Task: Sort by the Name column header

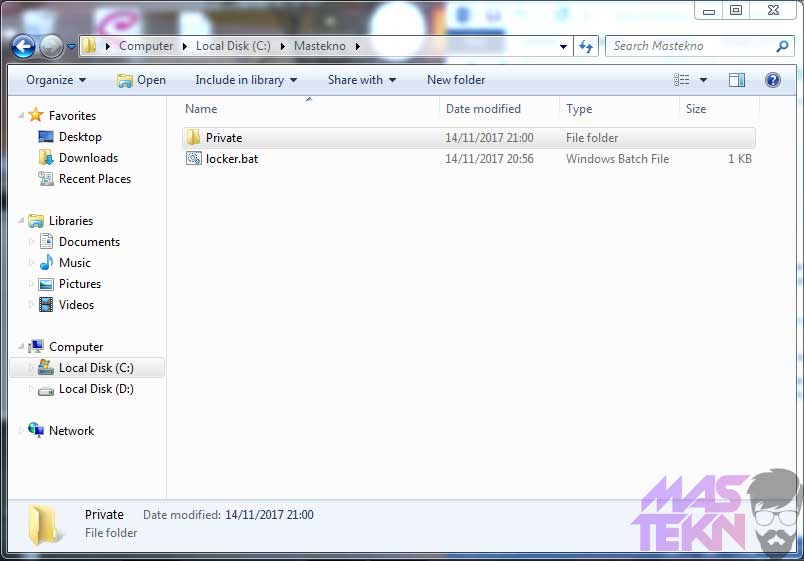Action: [311, 109]
